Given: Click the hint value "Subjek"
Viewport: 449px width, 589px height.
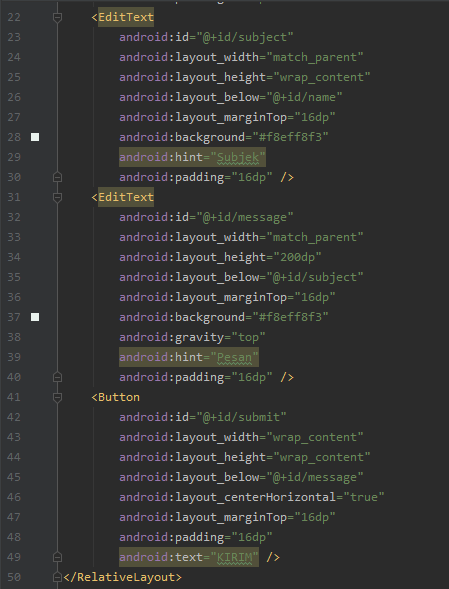Looking at the screenshot, I should click(x=238, y=157).
